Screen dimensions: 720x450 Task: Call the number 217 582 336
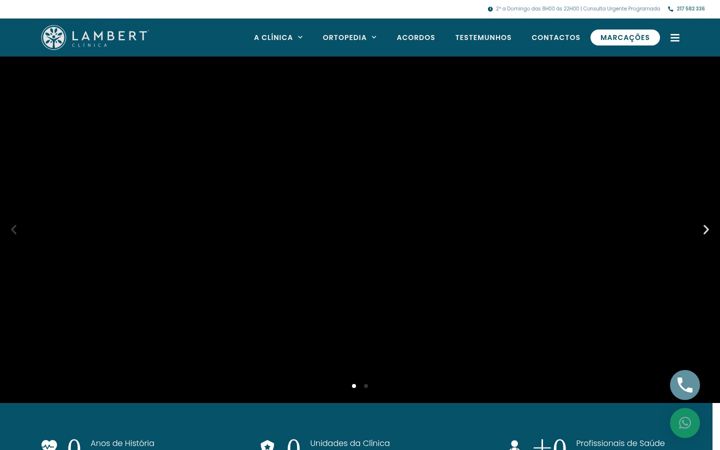pyautogui.click(x=690, y=9)
